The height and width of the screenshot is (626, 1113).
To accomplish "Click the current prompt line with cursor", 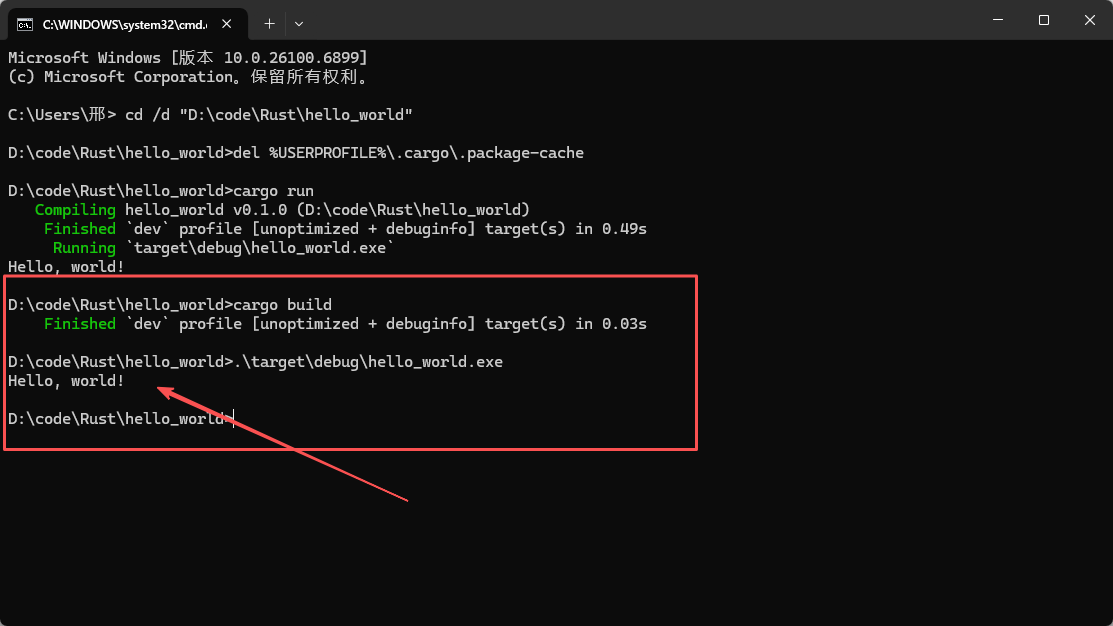I will click(120, 419).
